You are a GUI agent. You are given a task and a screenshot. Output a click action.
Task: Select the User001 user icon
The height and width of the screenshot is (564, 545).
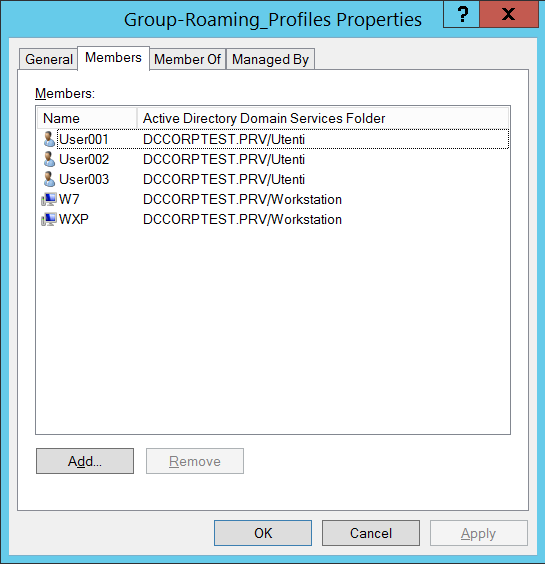(49, 139)
